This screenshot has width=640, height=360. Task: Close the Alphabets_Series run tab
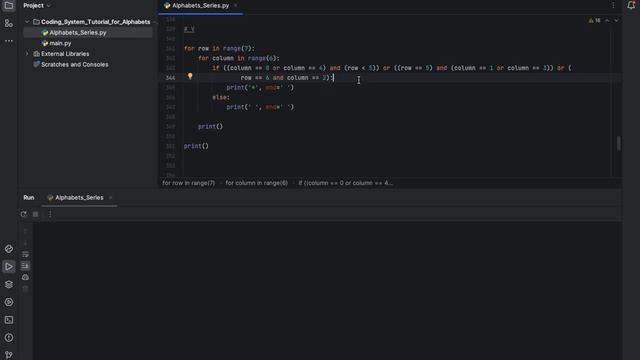point(110,198)
